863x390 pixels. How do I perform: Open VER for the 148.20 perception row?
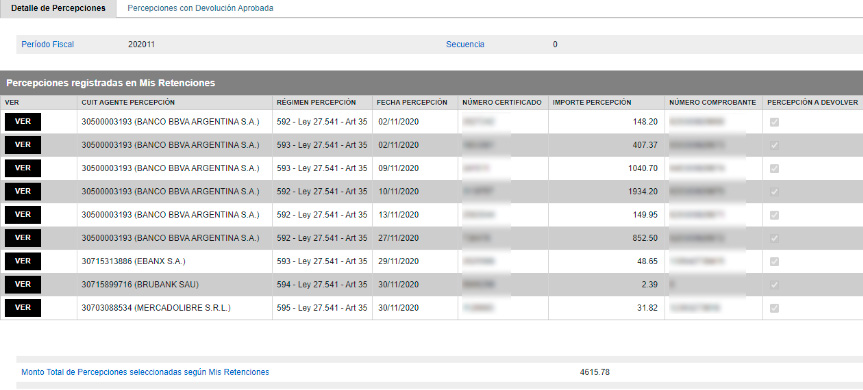(x=23, y=122)
